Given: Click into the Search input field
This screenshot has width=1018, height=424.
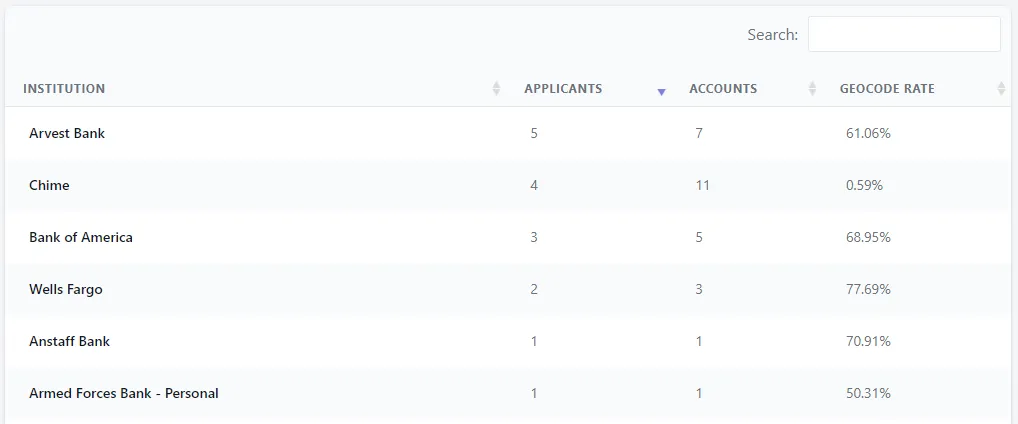Looking at the screenshot, I should [x=903, y=34].
